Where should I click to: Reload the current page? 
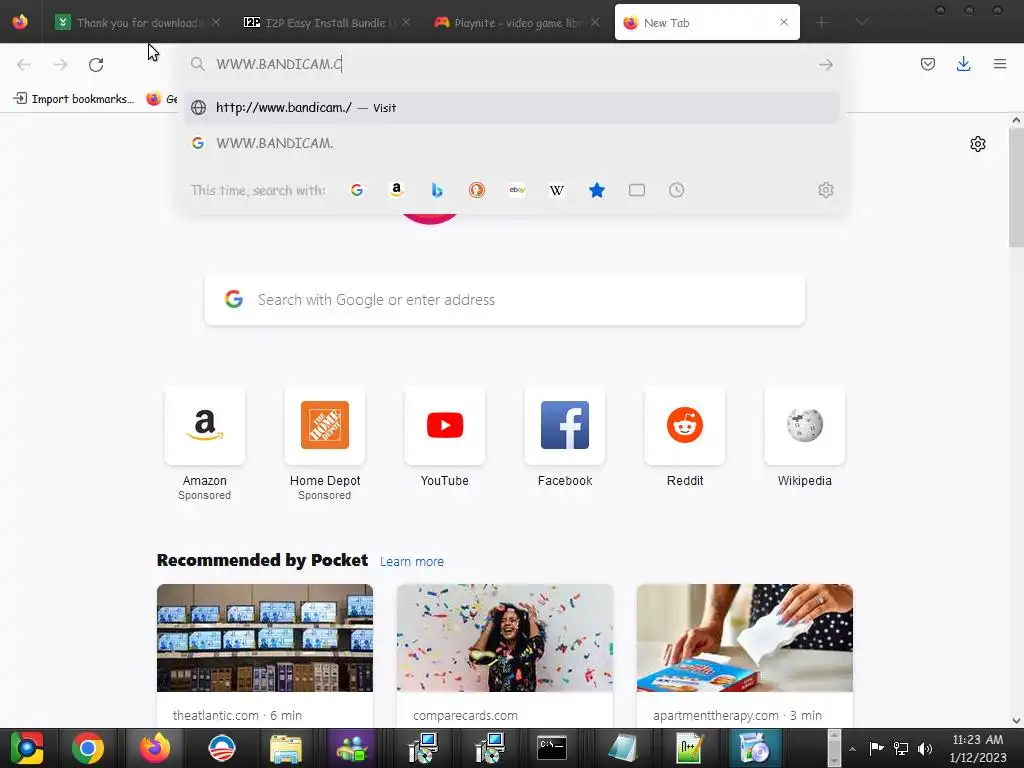pos(96,65)
